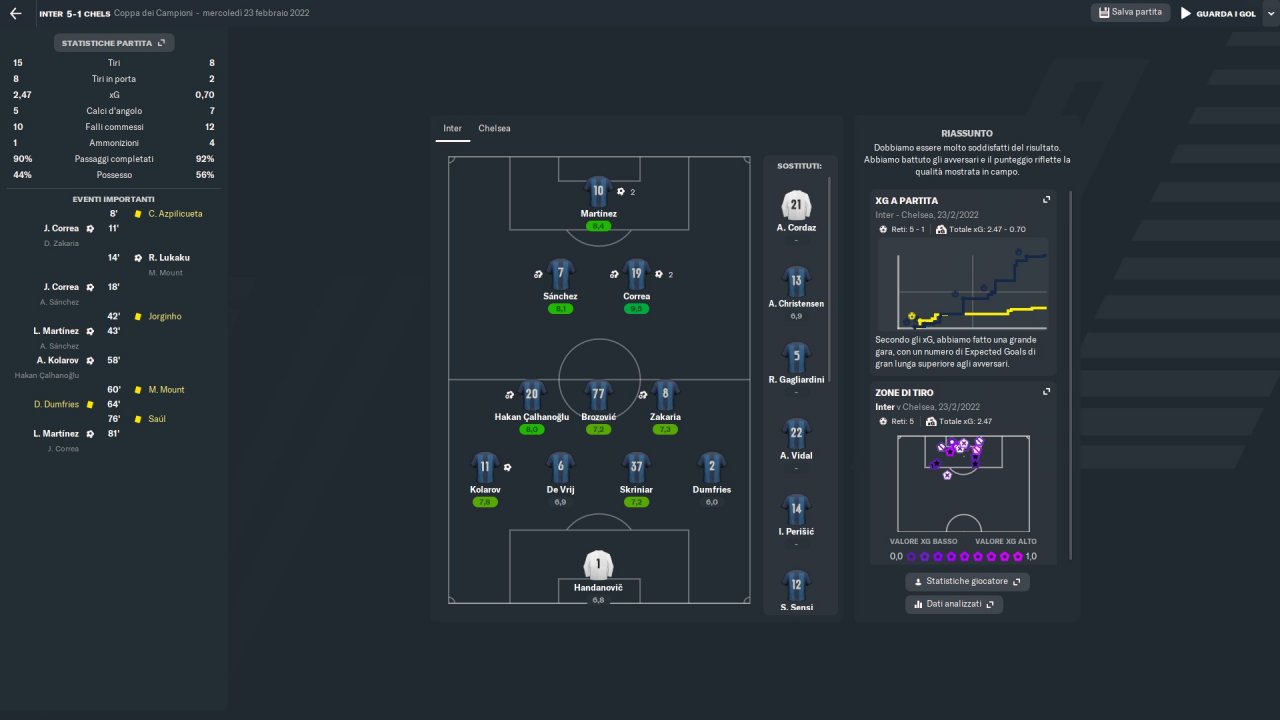Click the goal icon for Correa's 11' goal

coord(90,228)
